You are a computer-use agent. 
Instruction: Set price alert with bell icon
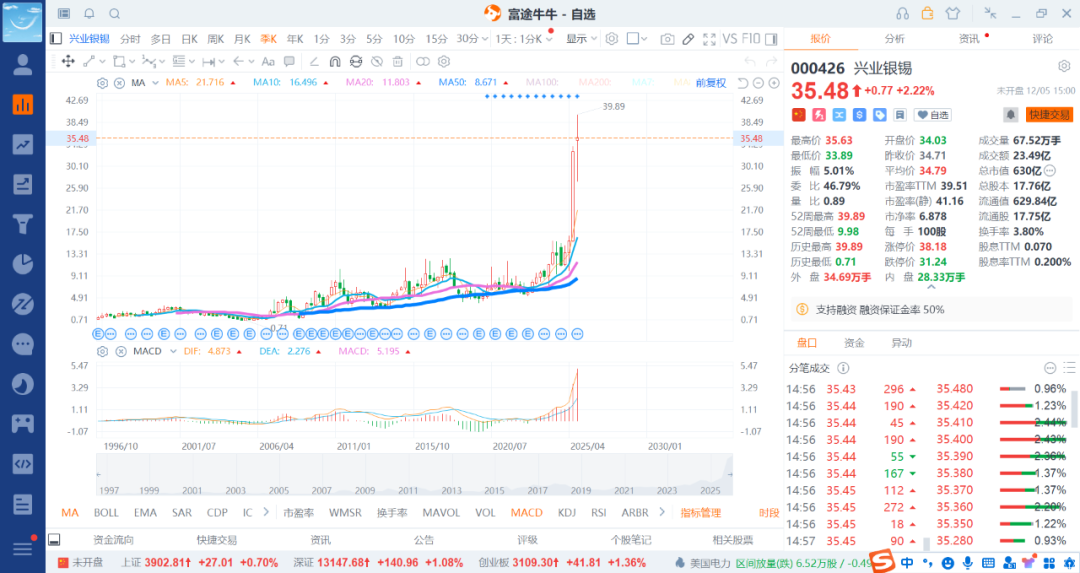1010,114
